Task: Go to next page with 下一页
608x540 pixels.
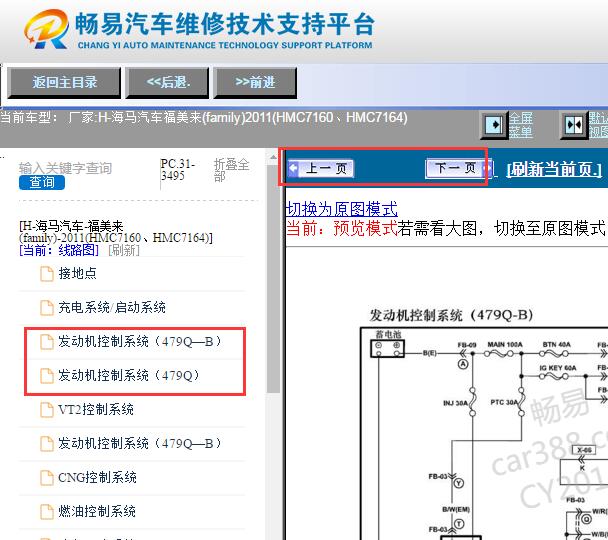Action: coord(459,168)
